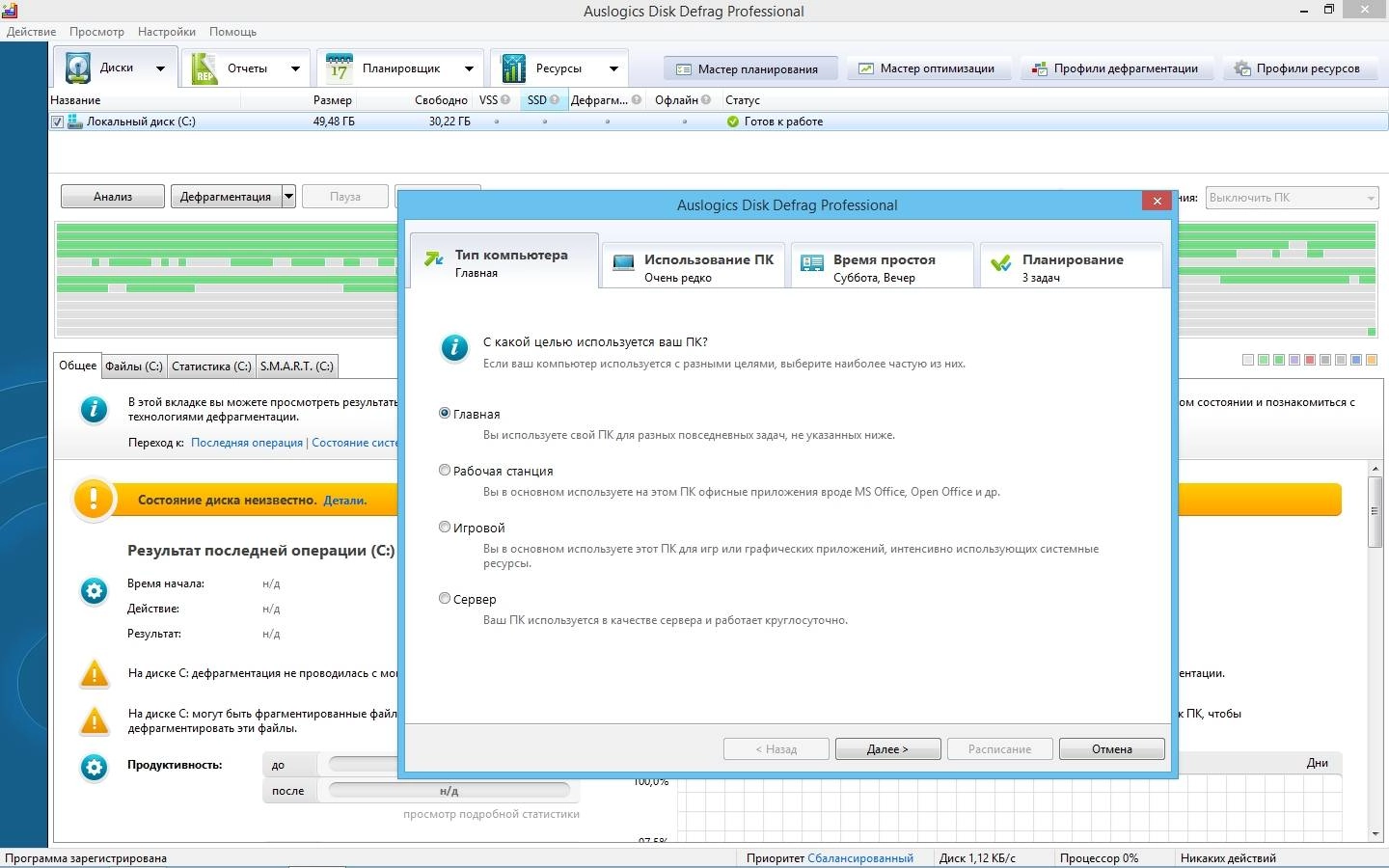Click the Мастер планирования button icon
Image resolution: width=1389 pixels, height=868 pixels.
pyautogui.click(x=684, y=69)
